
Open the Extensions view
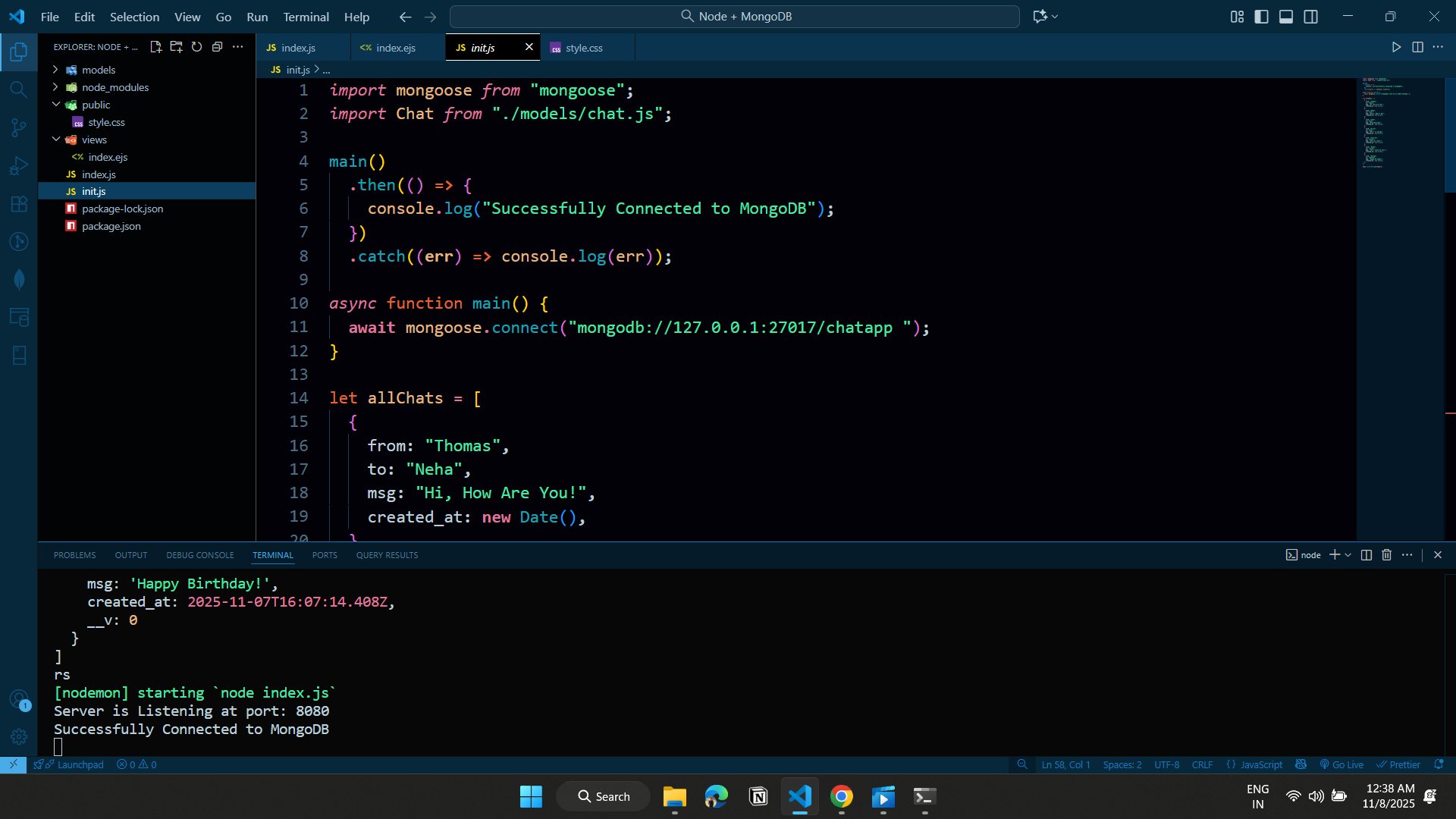(x=18, y=203)
